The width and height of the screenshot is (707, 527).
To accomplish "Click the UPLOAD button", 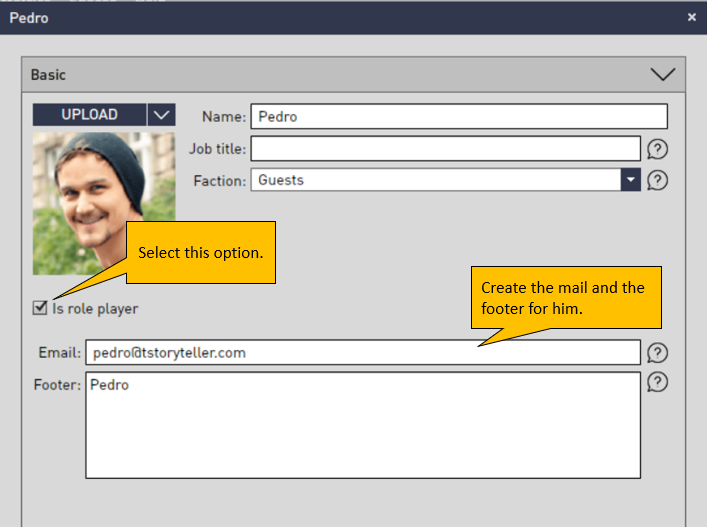I will (x=89, y=115).
